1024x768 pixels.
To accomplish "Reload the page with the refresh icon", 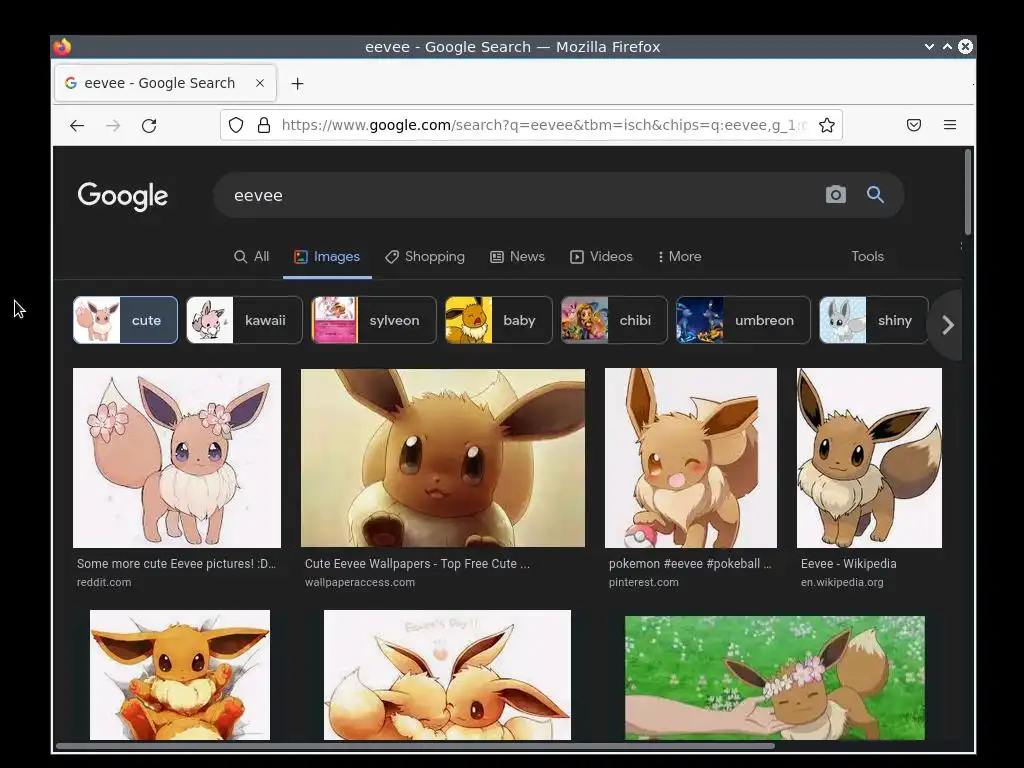I will pos(149,125).
